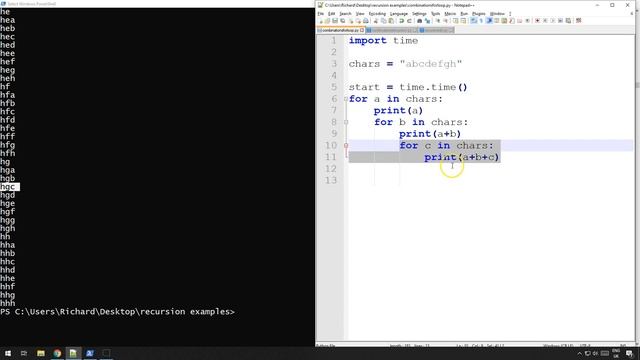Switch to the second document tab
The height and width of the screenshot is (360, 640).
click(x=391, y=30)
